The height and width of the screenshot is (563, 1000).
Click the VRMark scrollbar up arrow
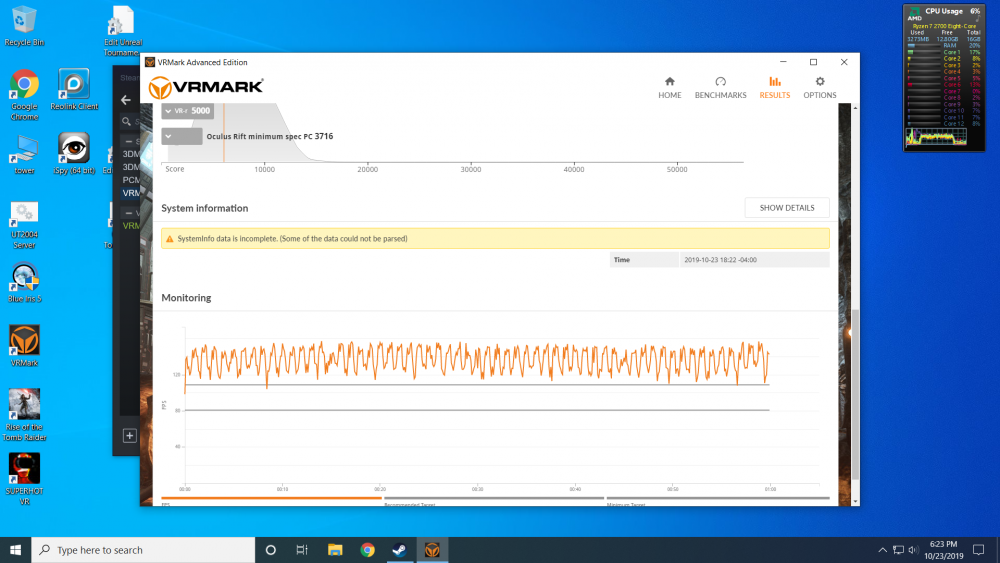click(x=855, y=108)
